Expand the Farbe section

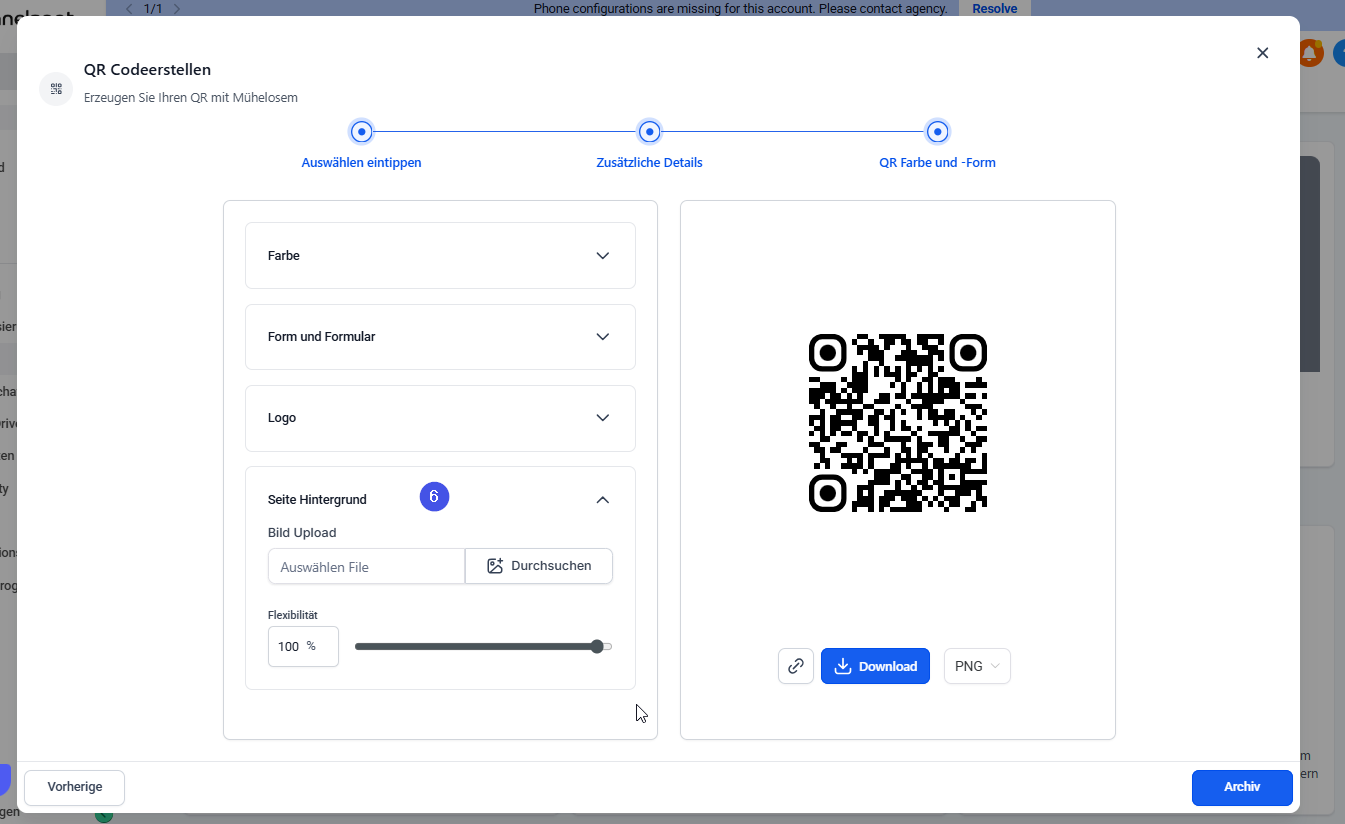tap(440, 256)
